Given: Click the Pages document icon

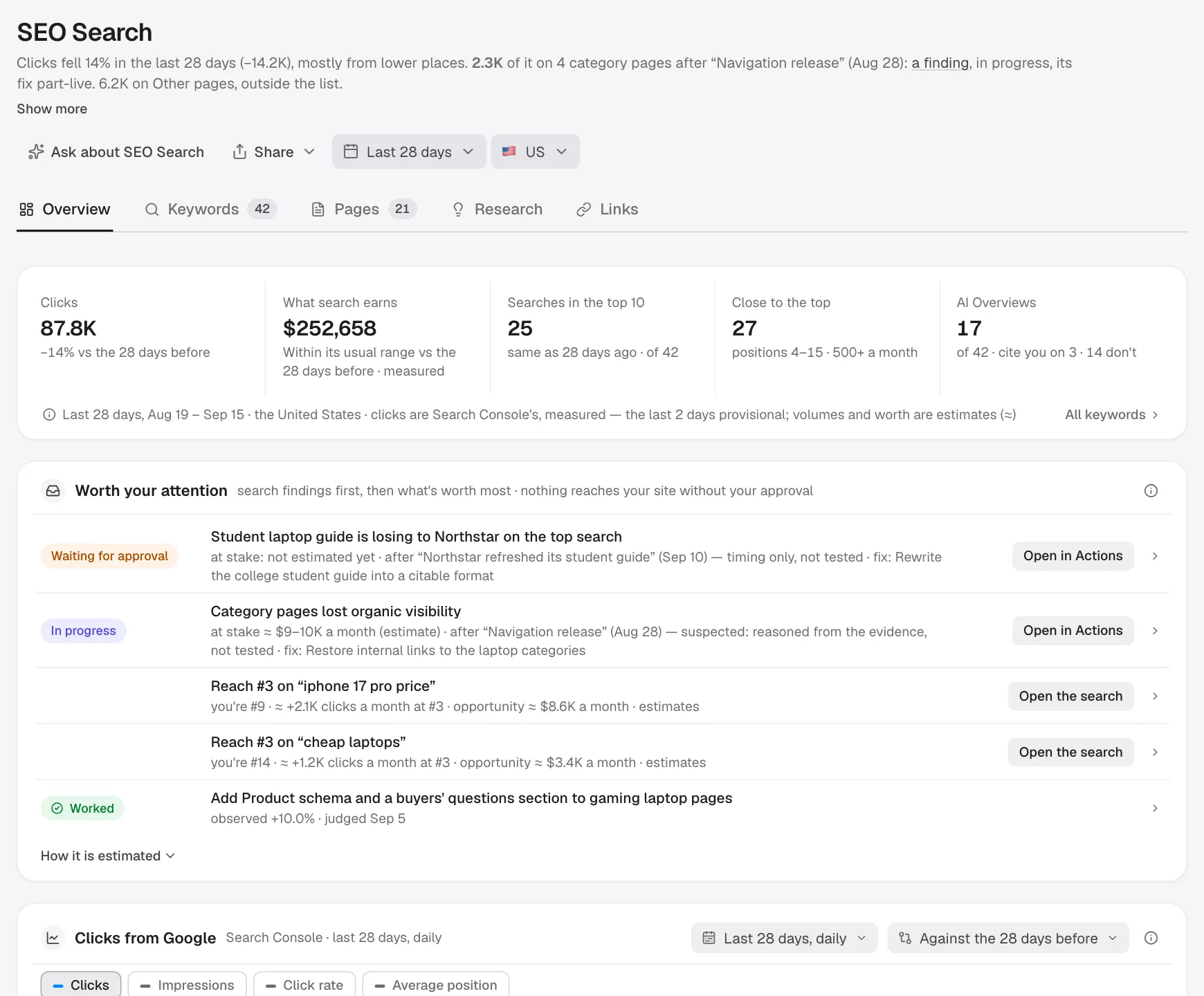Looking at the screenshot, I should pos(318,210).
